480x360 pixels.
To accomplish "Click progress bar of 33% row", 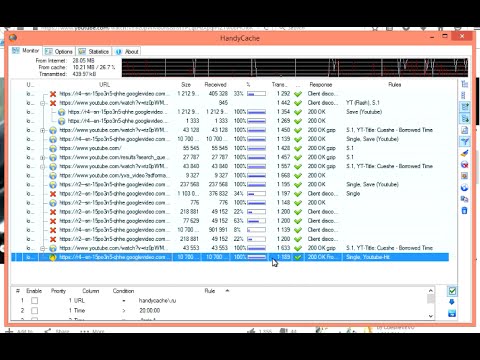I will (x=256, y=94).
